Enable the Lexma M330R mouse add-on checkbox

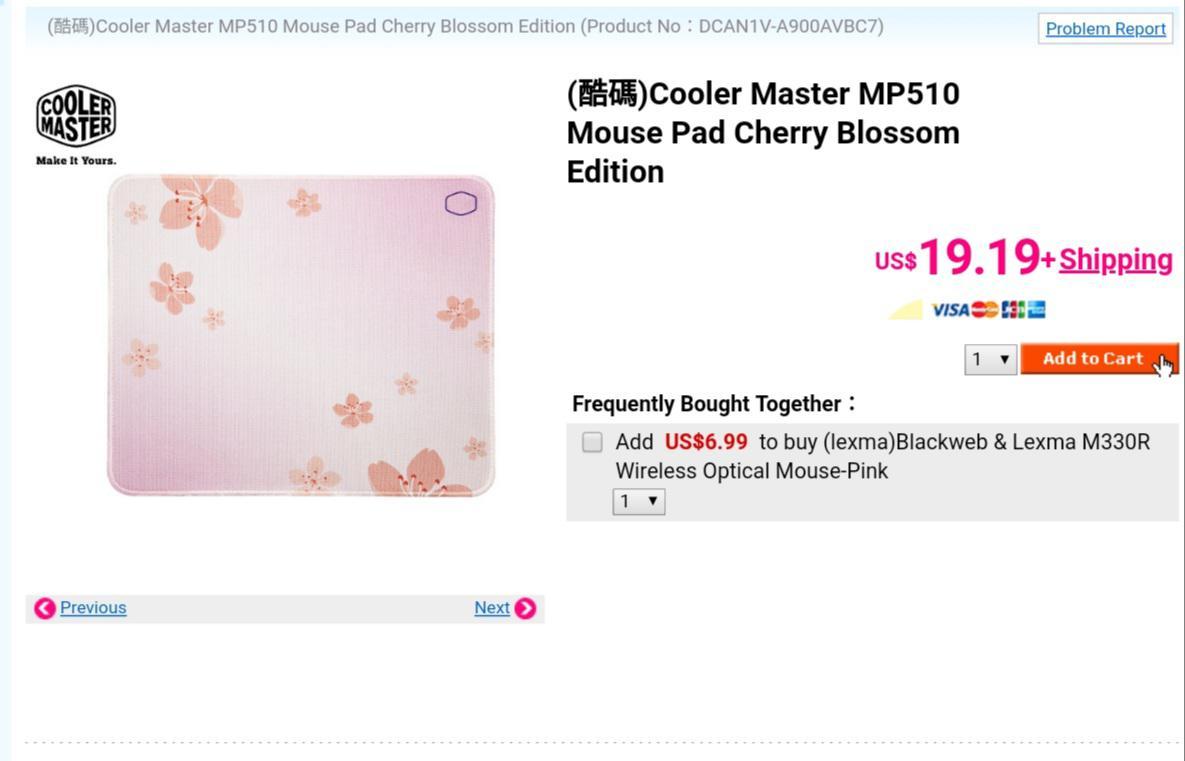click(591, 441)
